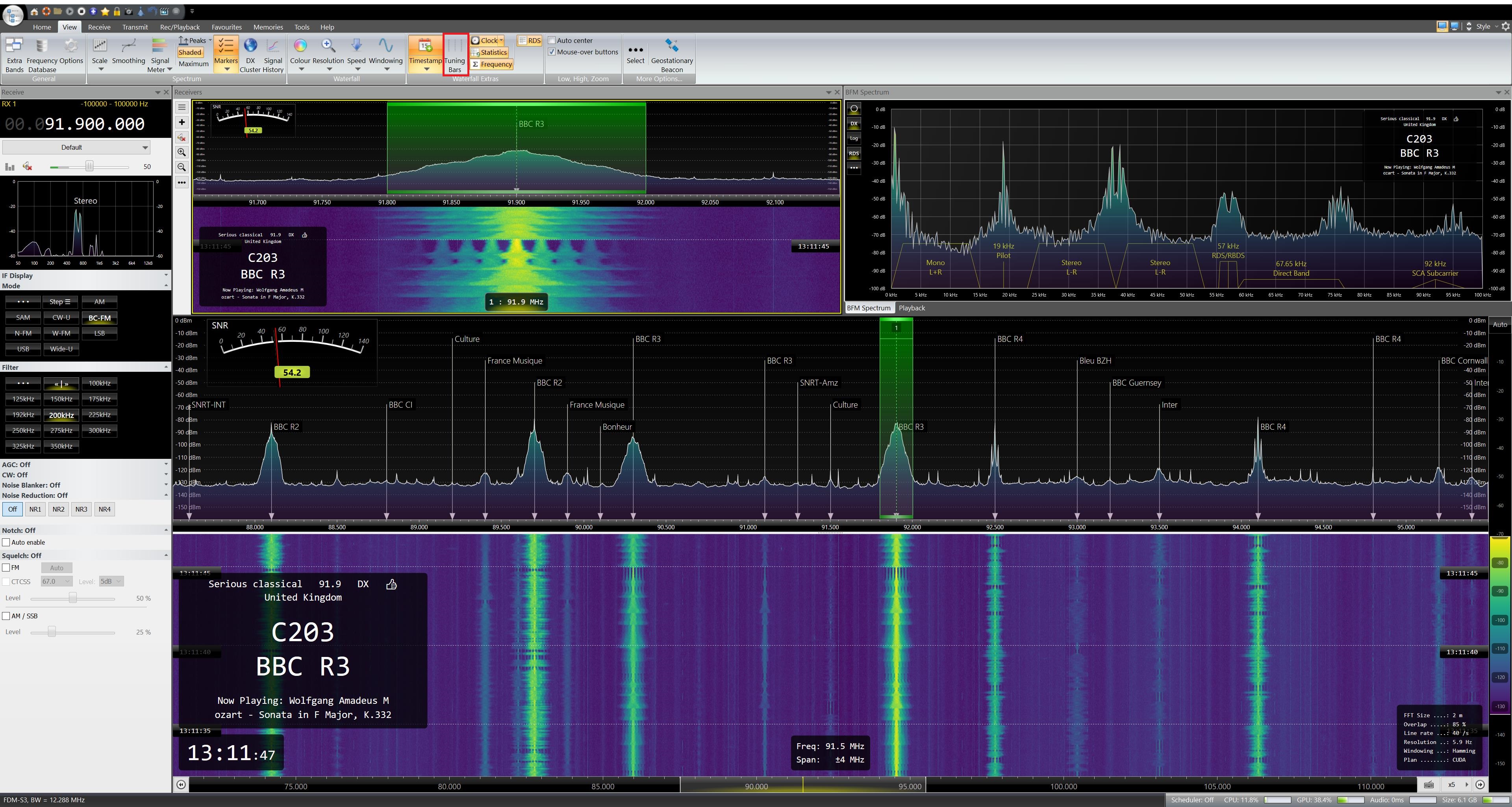The width and height of the screenshot is (1512, 807).
Task: Tick the Notch Auto enable checkbox
Action: point(6,542)
